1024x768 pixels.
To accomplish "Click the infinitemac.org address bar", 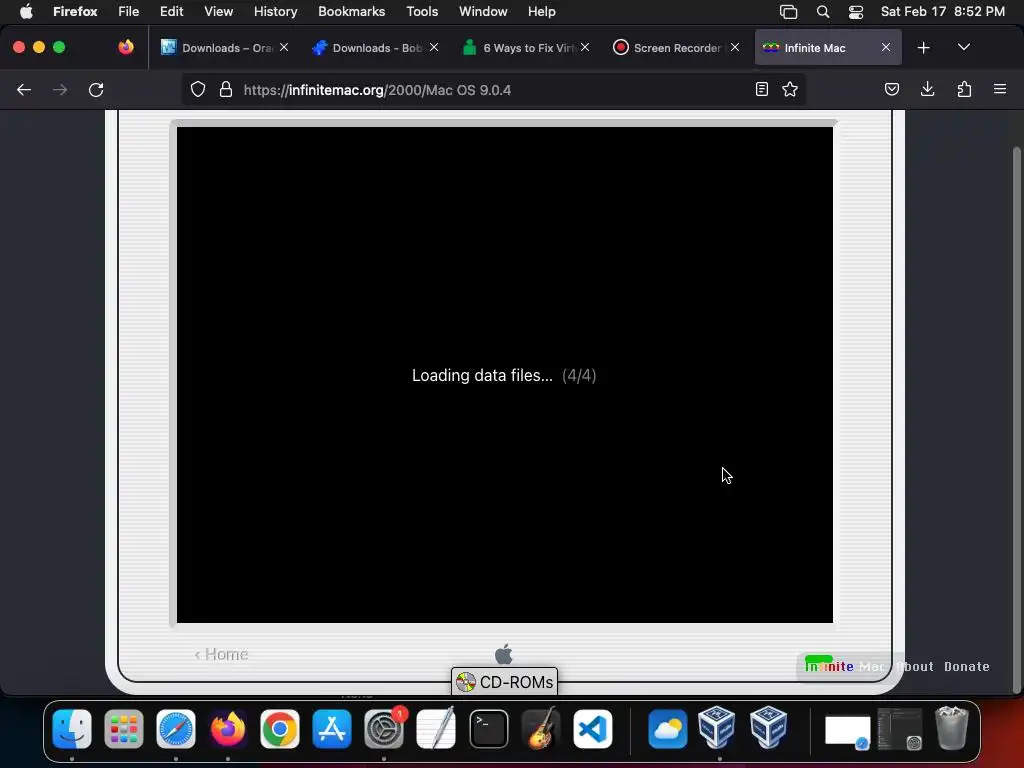I will [x=496, y=90].
